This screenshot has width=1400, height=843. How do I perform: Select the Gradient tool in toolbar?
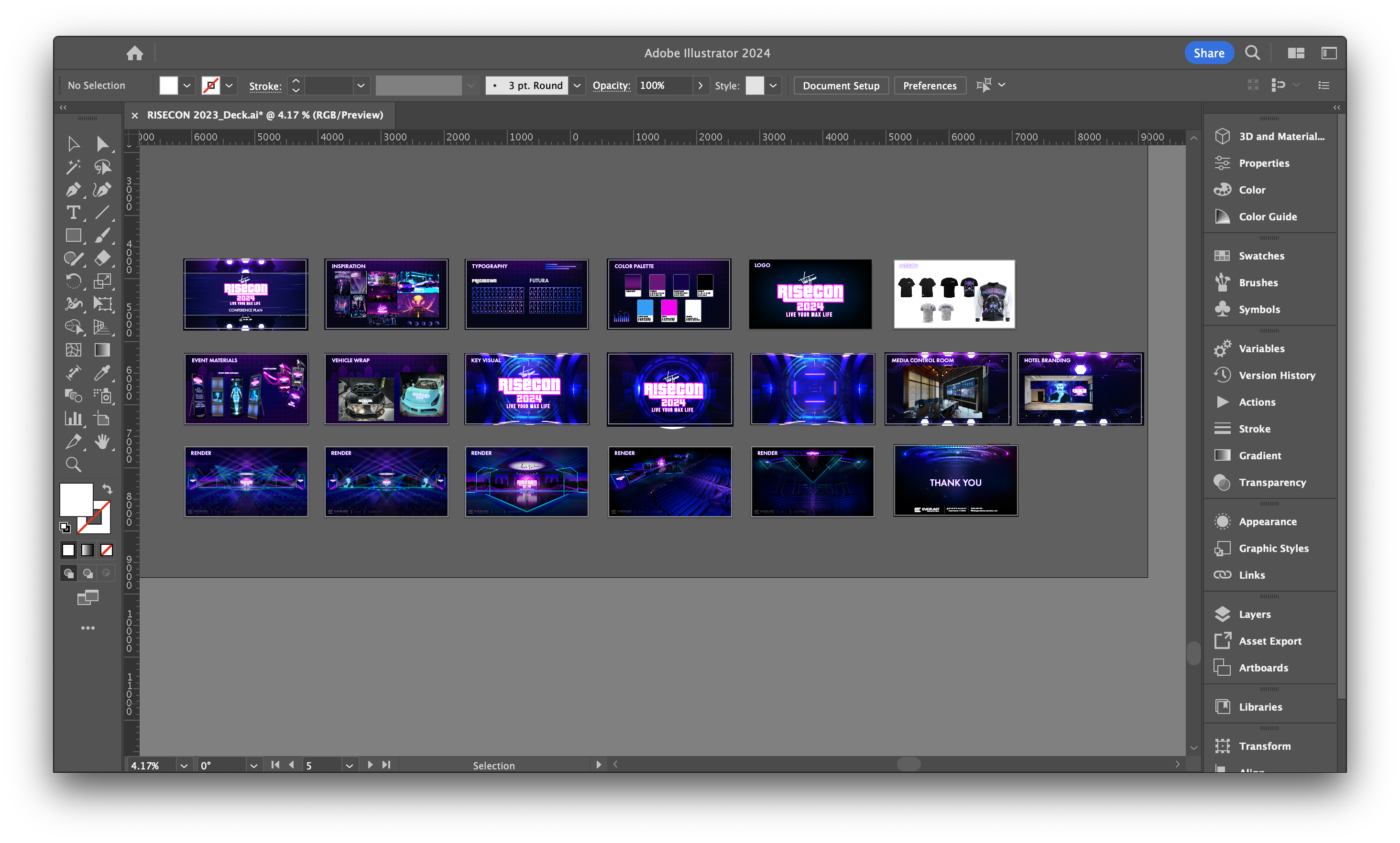pos(102,350)
